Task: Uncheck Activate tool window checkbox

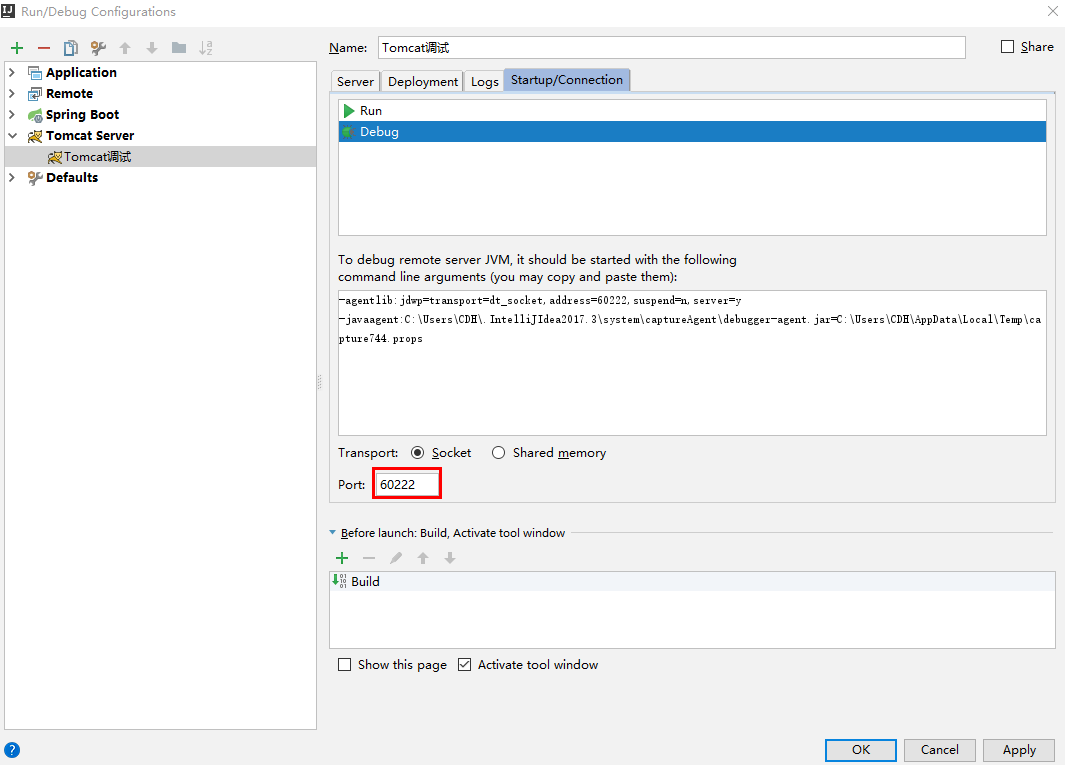Action: 465,664
